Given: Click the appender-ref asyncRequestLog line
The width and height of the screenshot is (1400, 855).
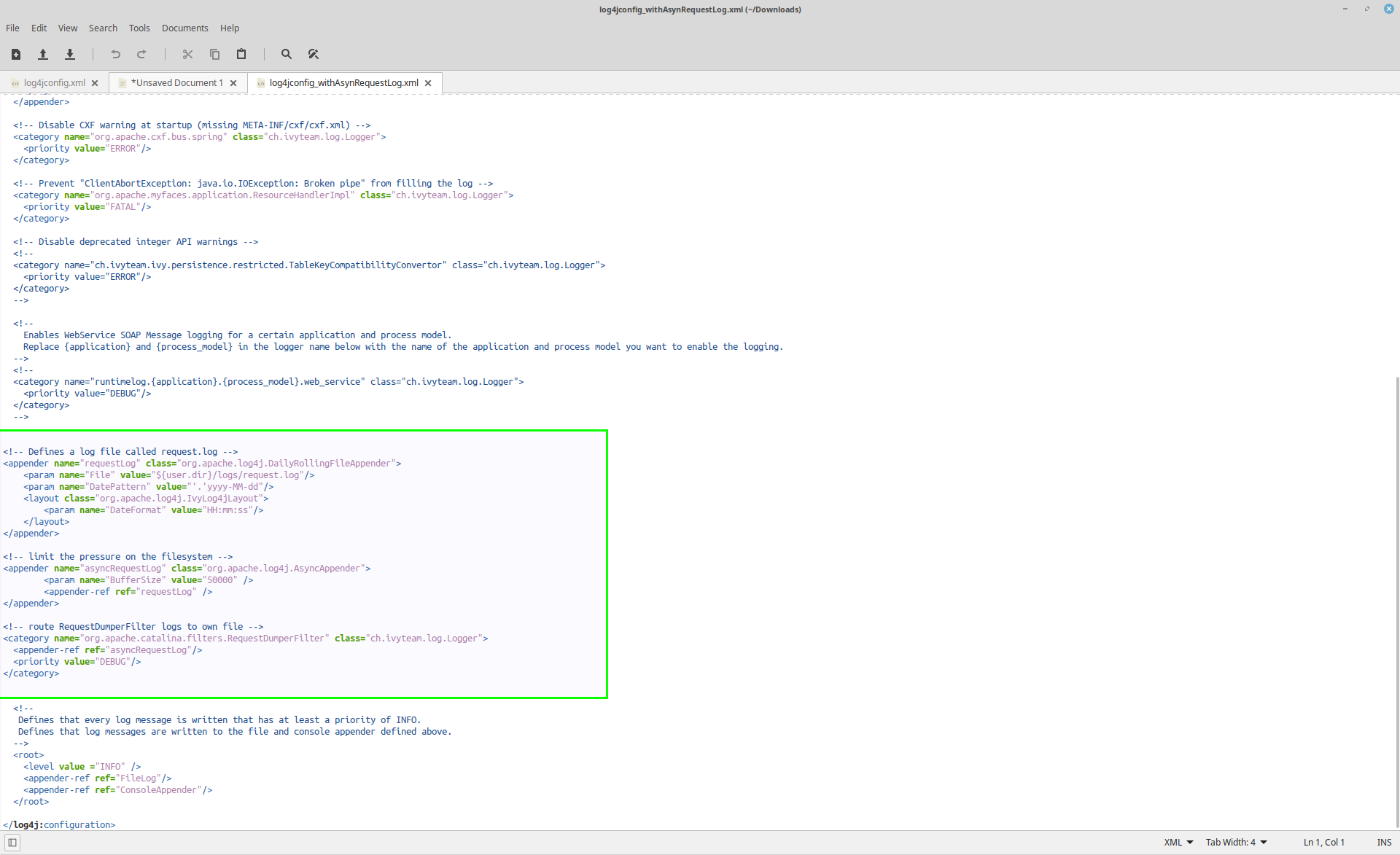Looking at the screenshot, I should click(108, 650).
